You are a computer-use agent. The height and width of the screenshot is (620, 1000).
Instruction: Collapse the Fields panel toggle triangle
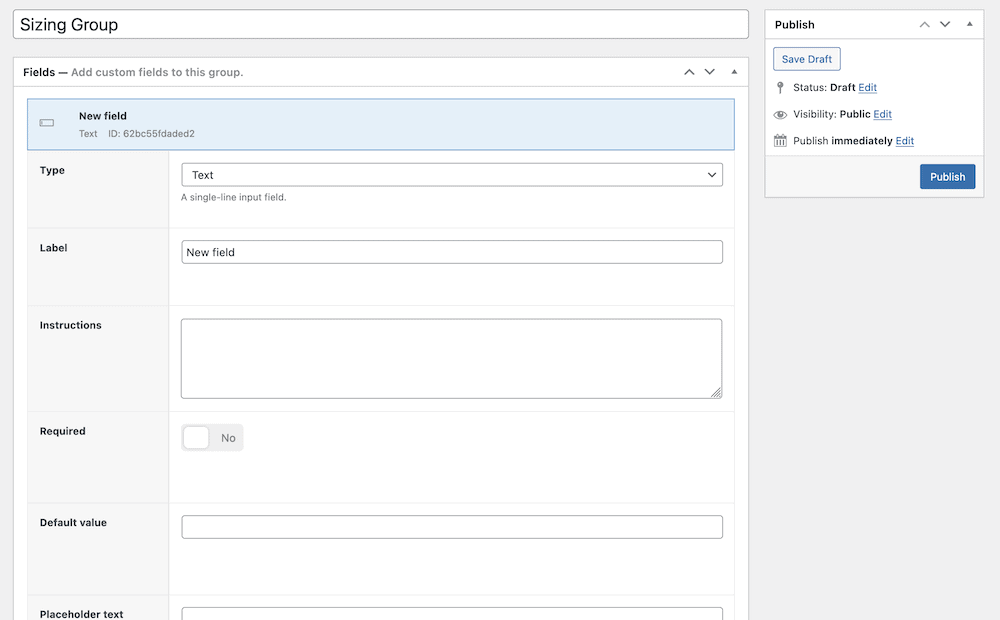pos(734,72)
